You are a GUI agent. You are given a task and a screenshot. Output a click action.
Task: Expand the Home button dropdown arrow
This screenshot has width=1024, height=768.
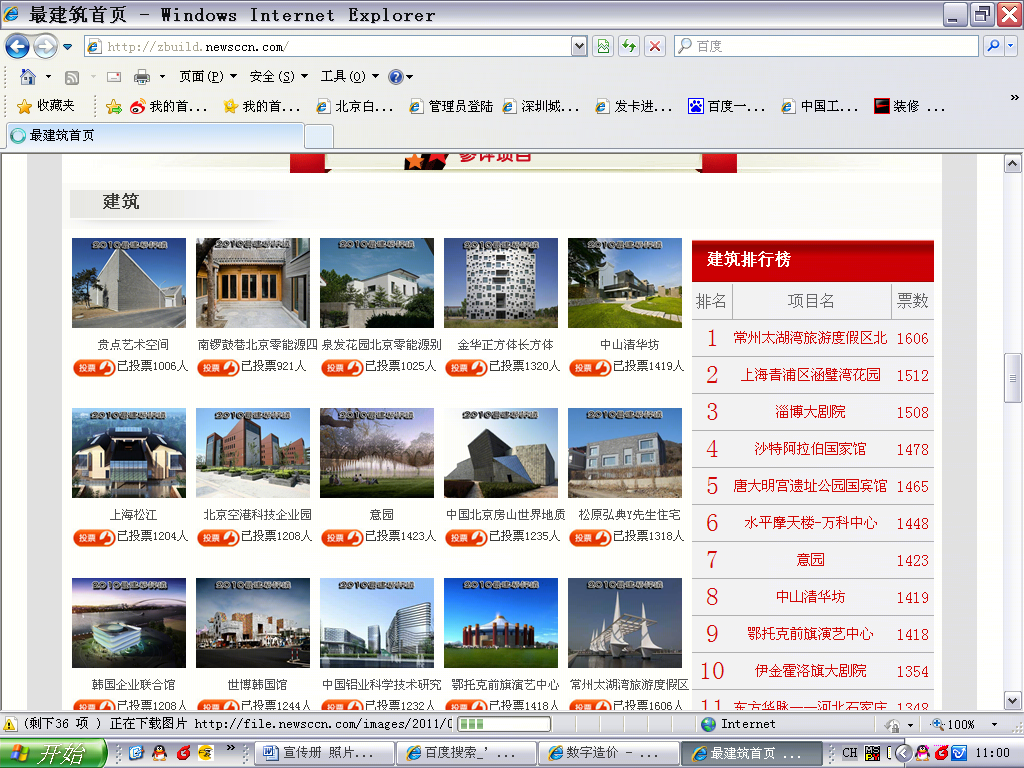tap(48, 77)
